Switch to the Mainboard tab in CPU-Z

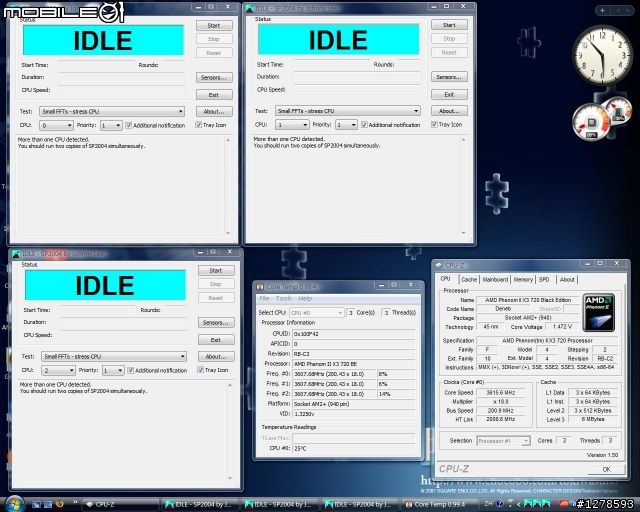pyautogui.click(x=495, y=280)
